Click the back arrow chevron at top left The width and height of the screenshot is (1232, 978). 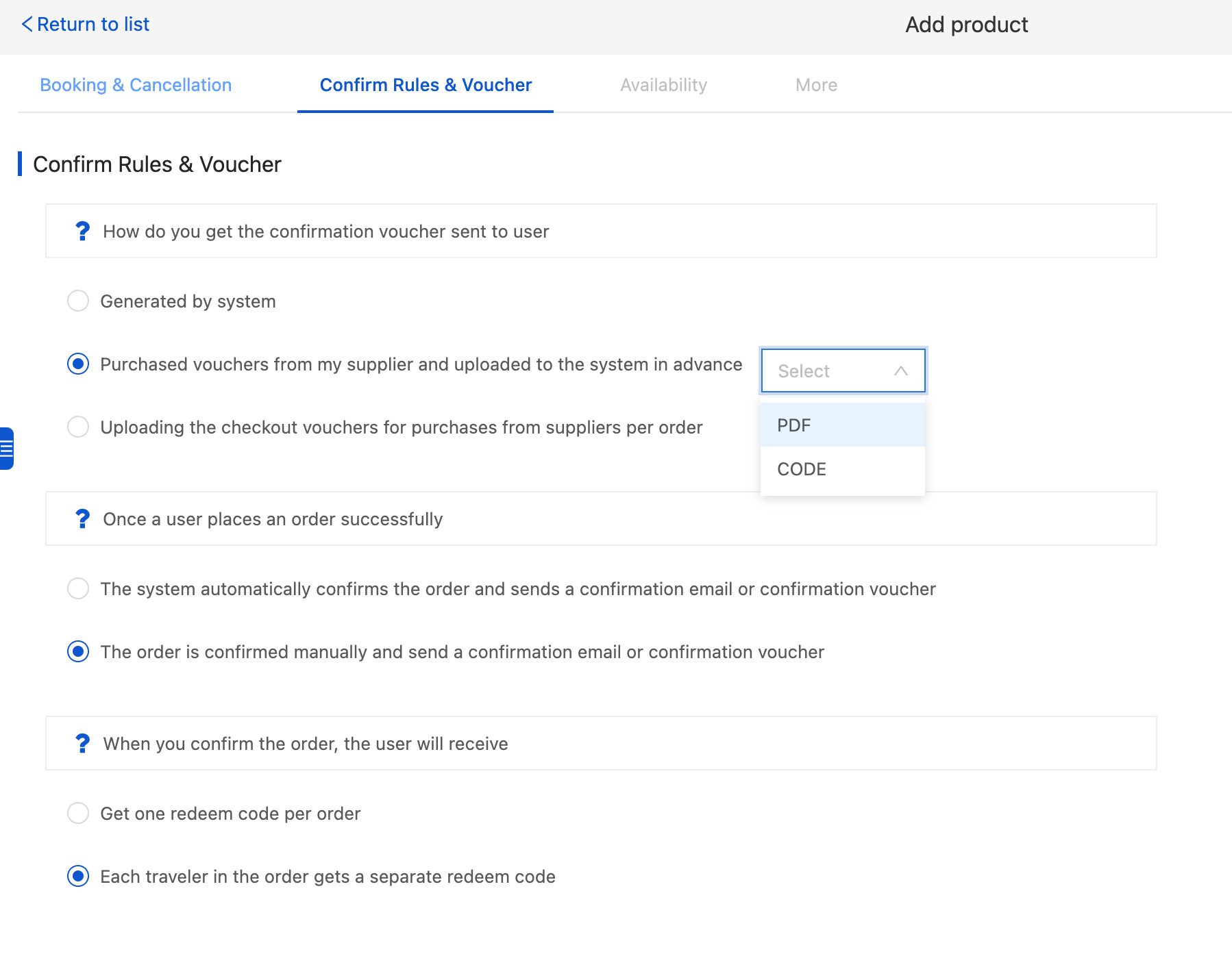27,25
